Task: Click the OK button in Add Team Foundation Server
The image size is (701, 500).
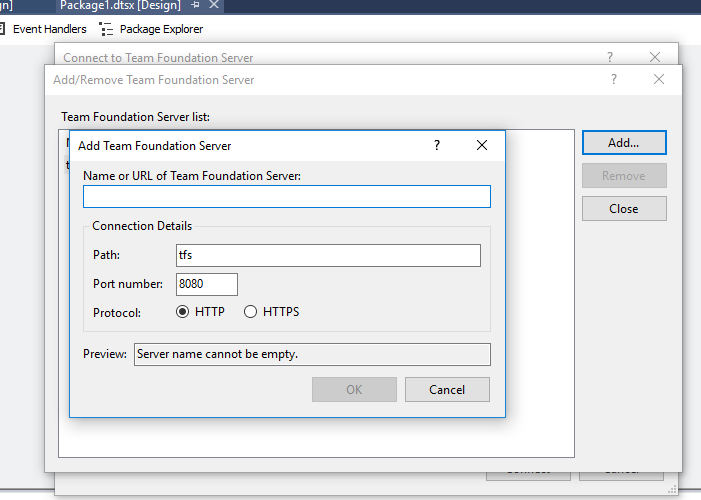Action: (354, 390)
